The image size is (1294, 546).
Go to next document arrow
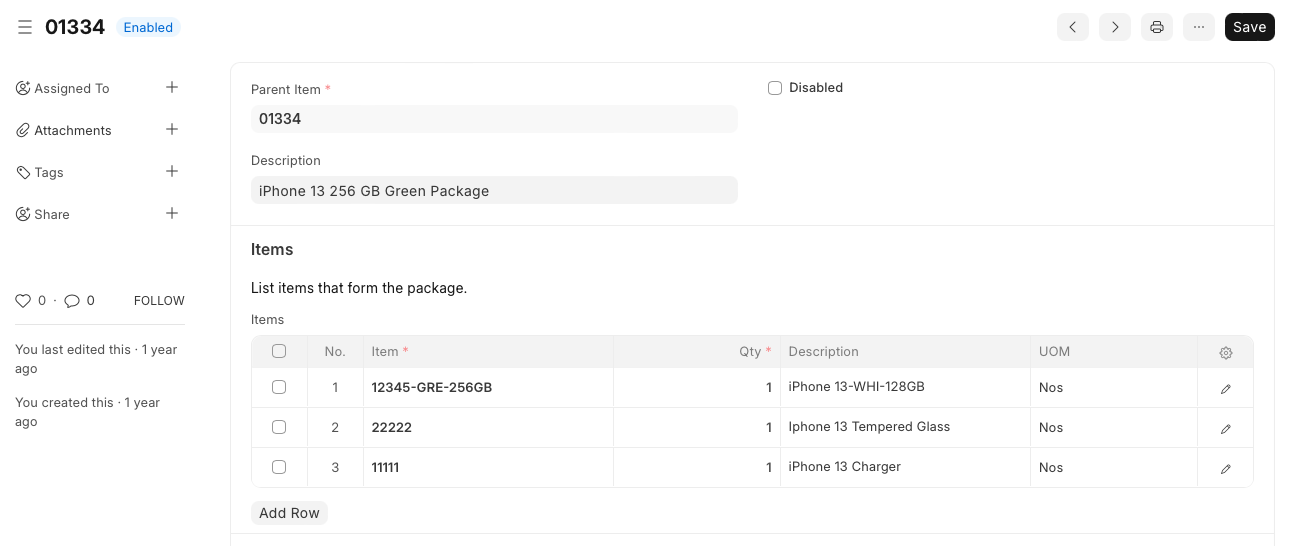1115,27
